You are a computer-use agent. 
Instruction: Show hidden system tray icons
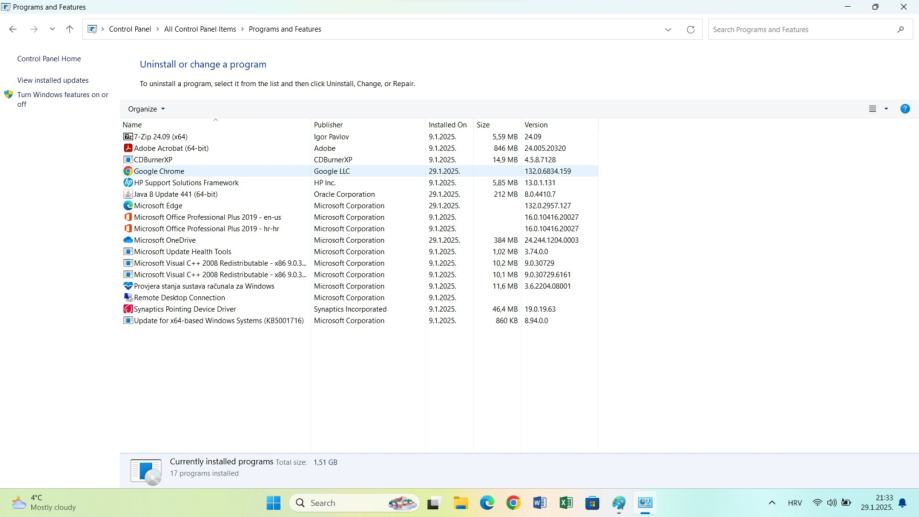(x=771, y=503)
